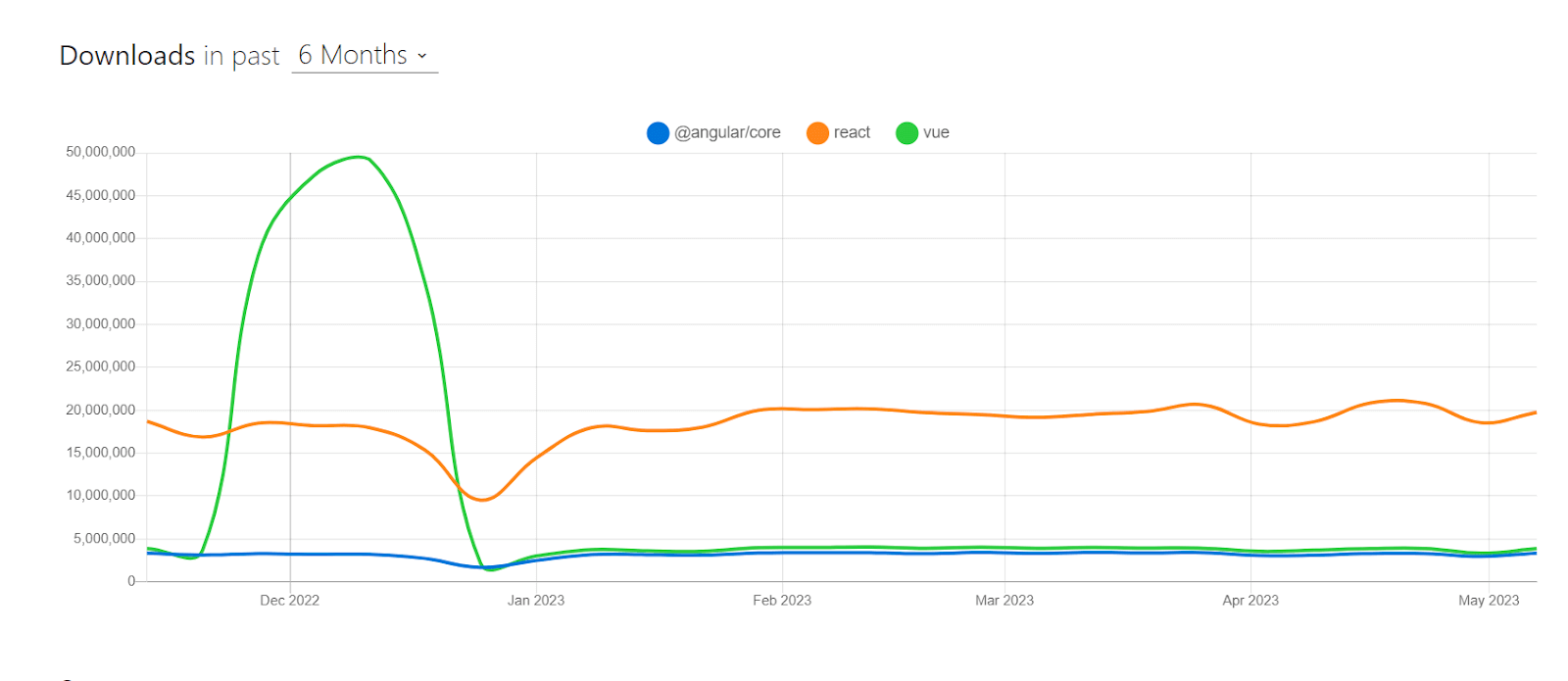The width and height of the screenshot is (1568, 681).
Task: Click the Jan 2023 x-axis label
Action: point(535,600)
